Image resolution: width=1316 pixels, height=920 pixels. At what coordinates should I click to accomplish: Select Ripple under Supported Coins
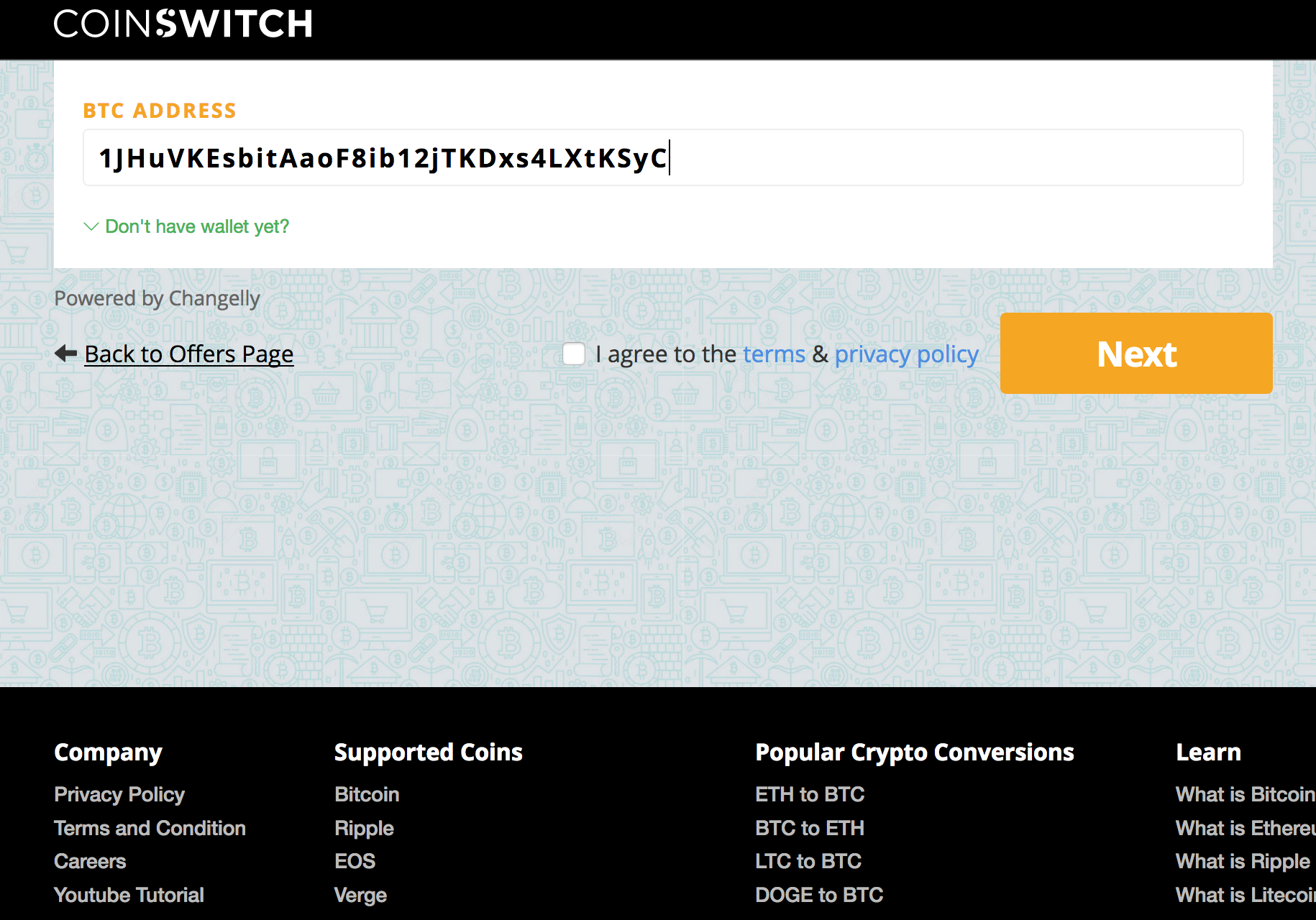pos(364,828)
